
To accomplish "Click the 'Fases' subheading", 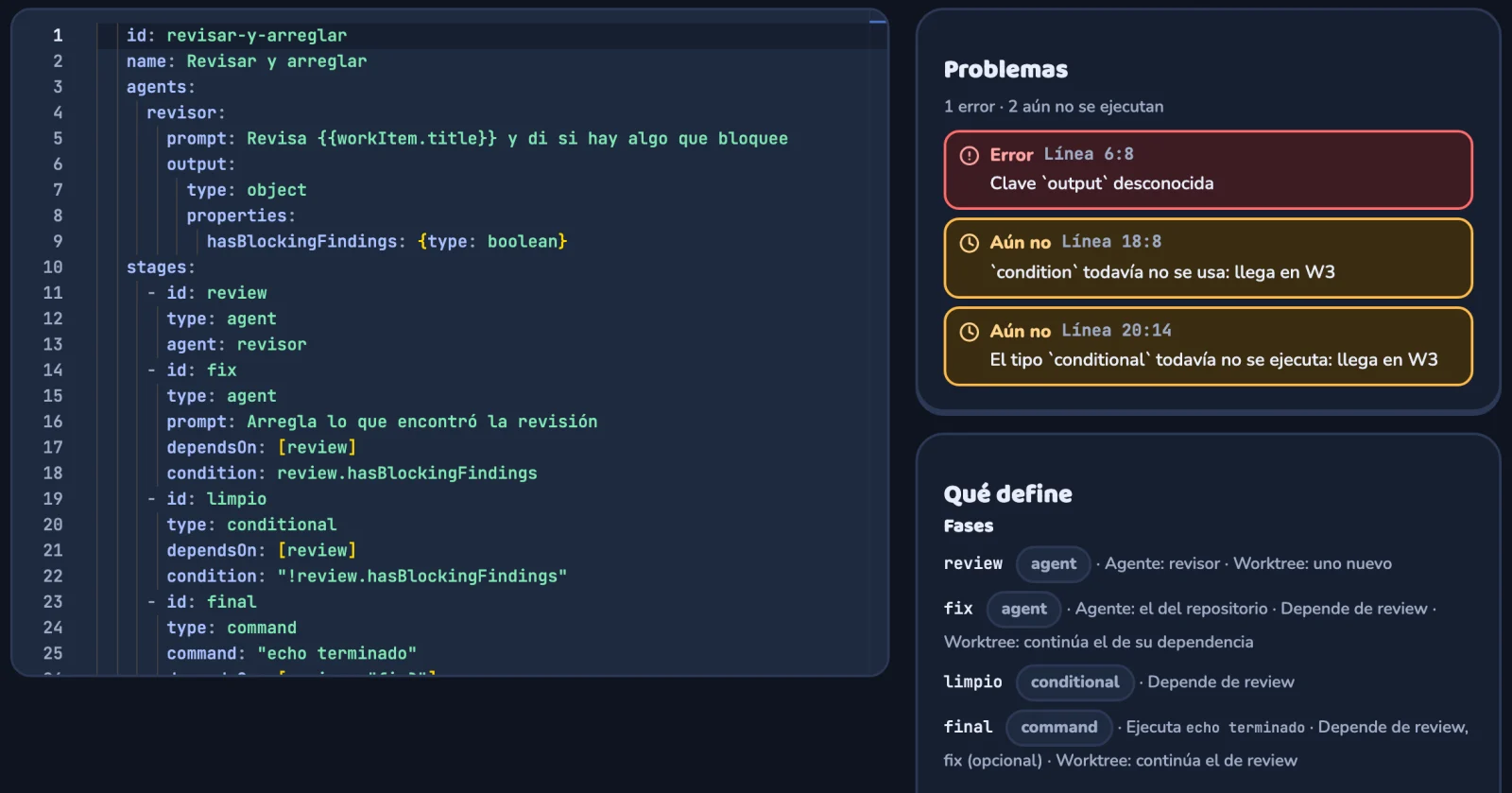I will tap(969, 526).
